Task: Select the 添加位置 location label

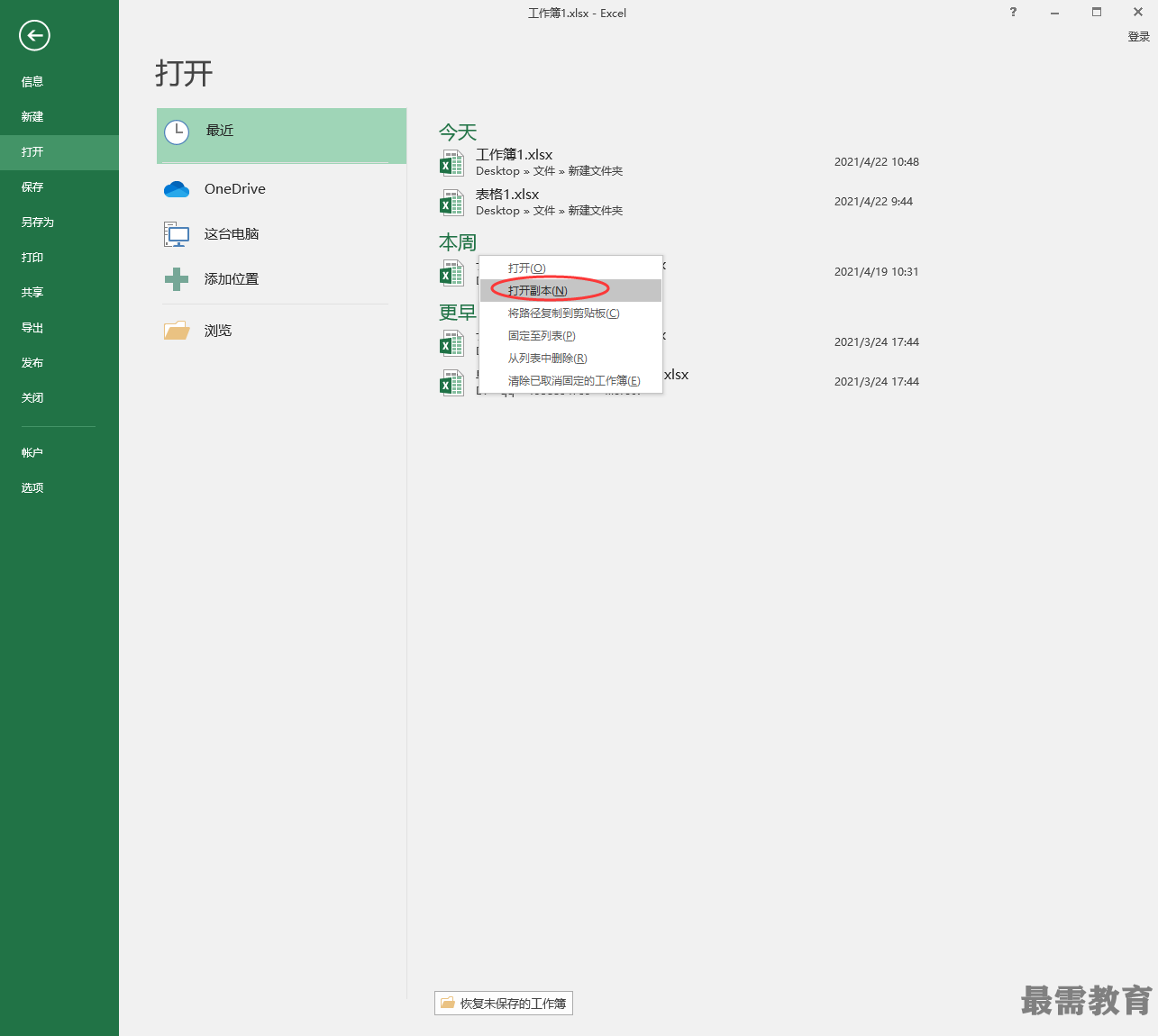Action: tap(232, 279)
